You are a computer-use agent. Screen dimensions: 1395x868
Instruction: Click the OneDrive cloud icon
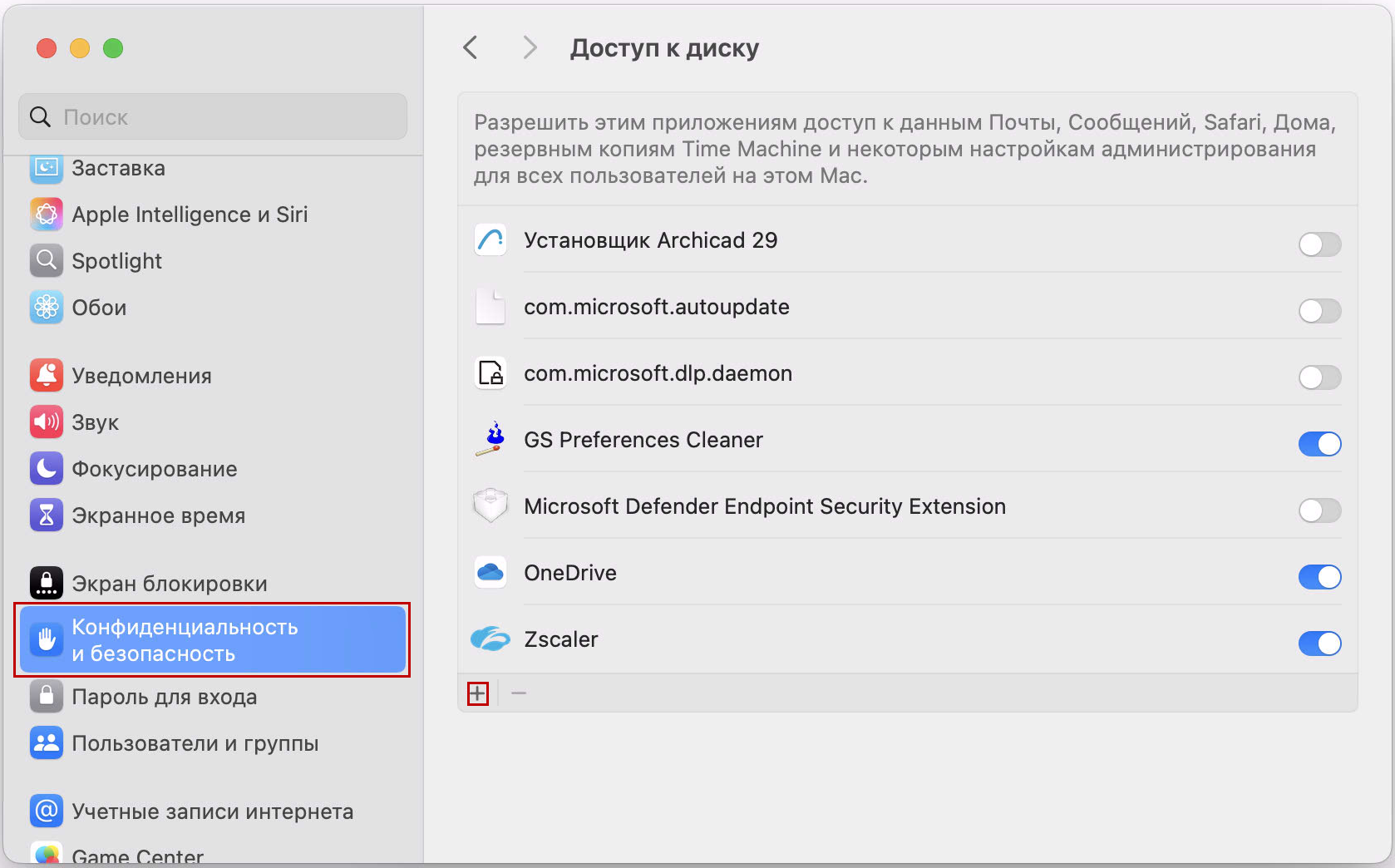(x=490, y=572)
